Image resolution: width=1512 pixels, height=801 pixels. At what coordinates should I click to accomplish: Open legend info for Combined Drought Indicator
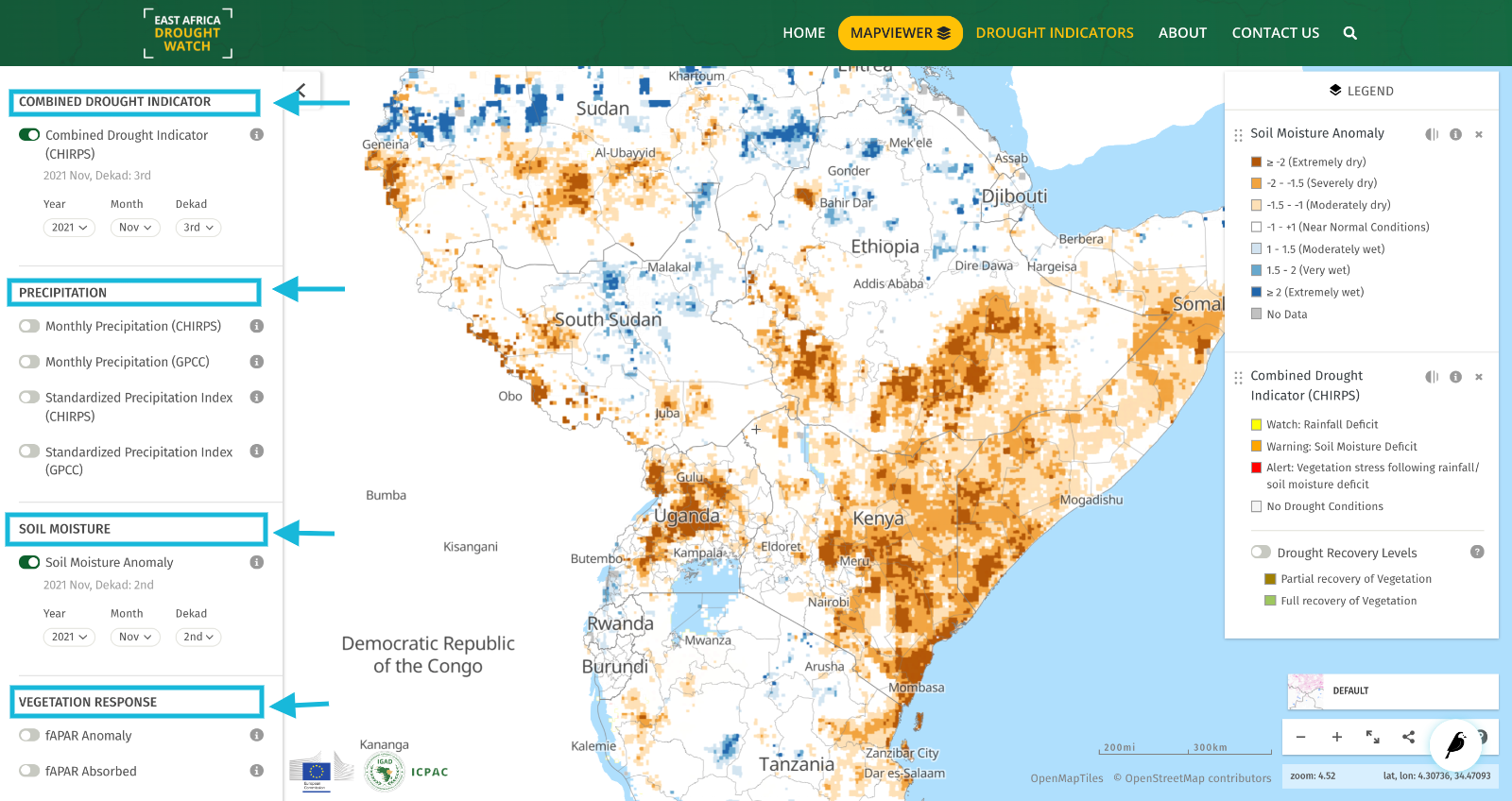pyautogui.click(x=1455, y=377)
